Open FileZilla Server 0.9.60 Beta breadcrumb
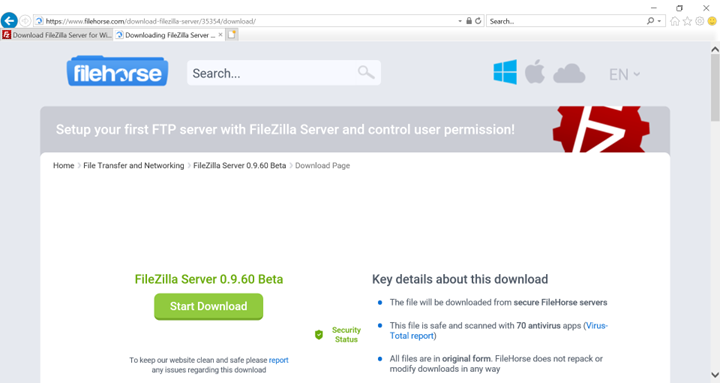 tap(239, 165)
